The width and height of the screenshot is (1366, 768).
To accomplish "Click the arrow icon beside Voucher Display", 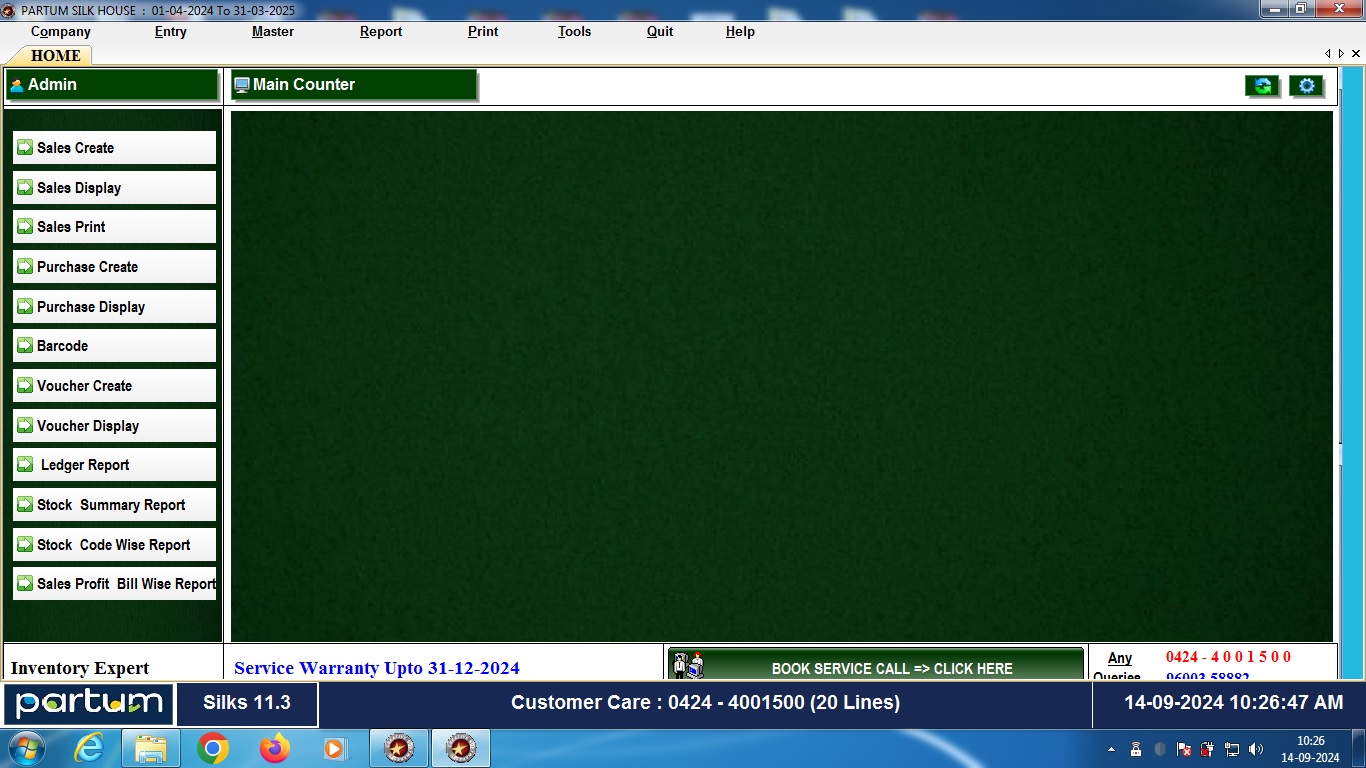I will coord(25,425).
